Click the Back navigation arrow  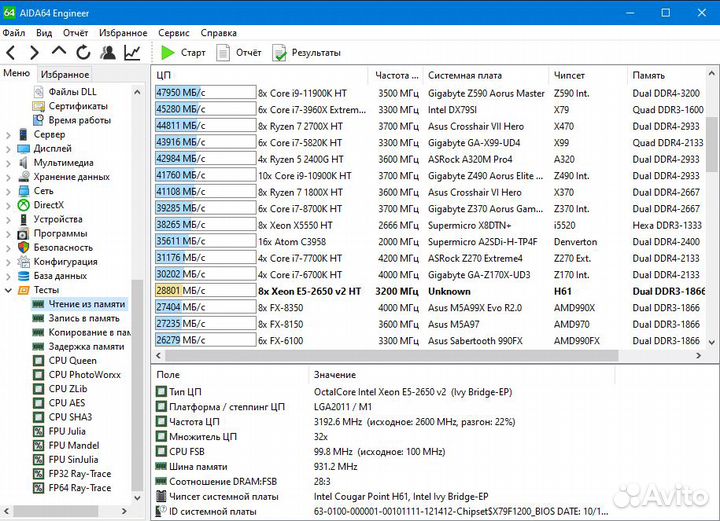click(x=11, y=53)
